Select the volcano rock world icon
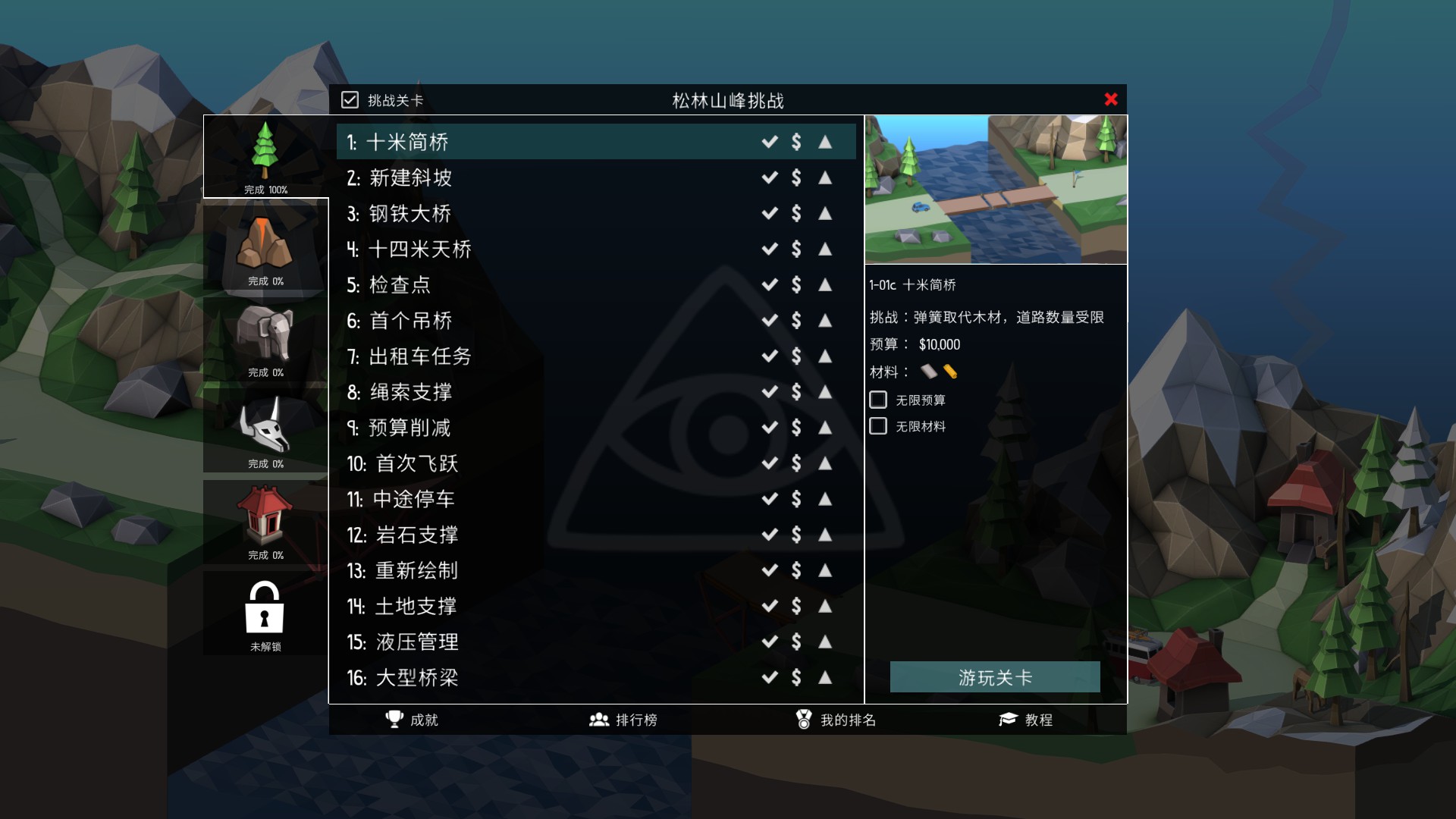 [x=265, y=248]
